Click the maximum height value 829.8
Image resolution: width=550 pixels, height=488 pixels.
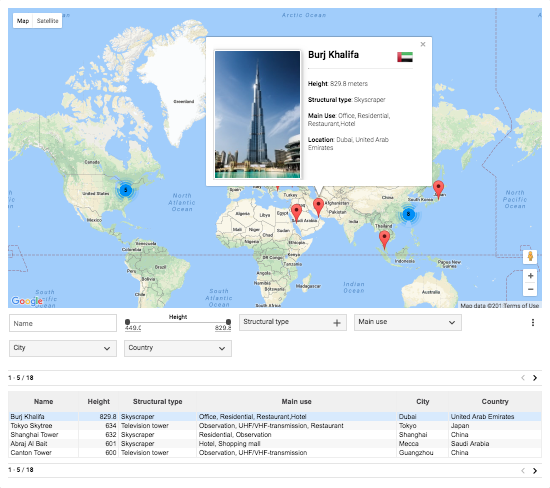pos(223,328)
